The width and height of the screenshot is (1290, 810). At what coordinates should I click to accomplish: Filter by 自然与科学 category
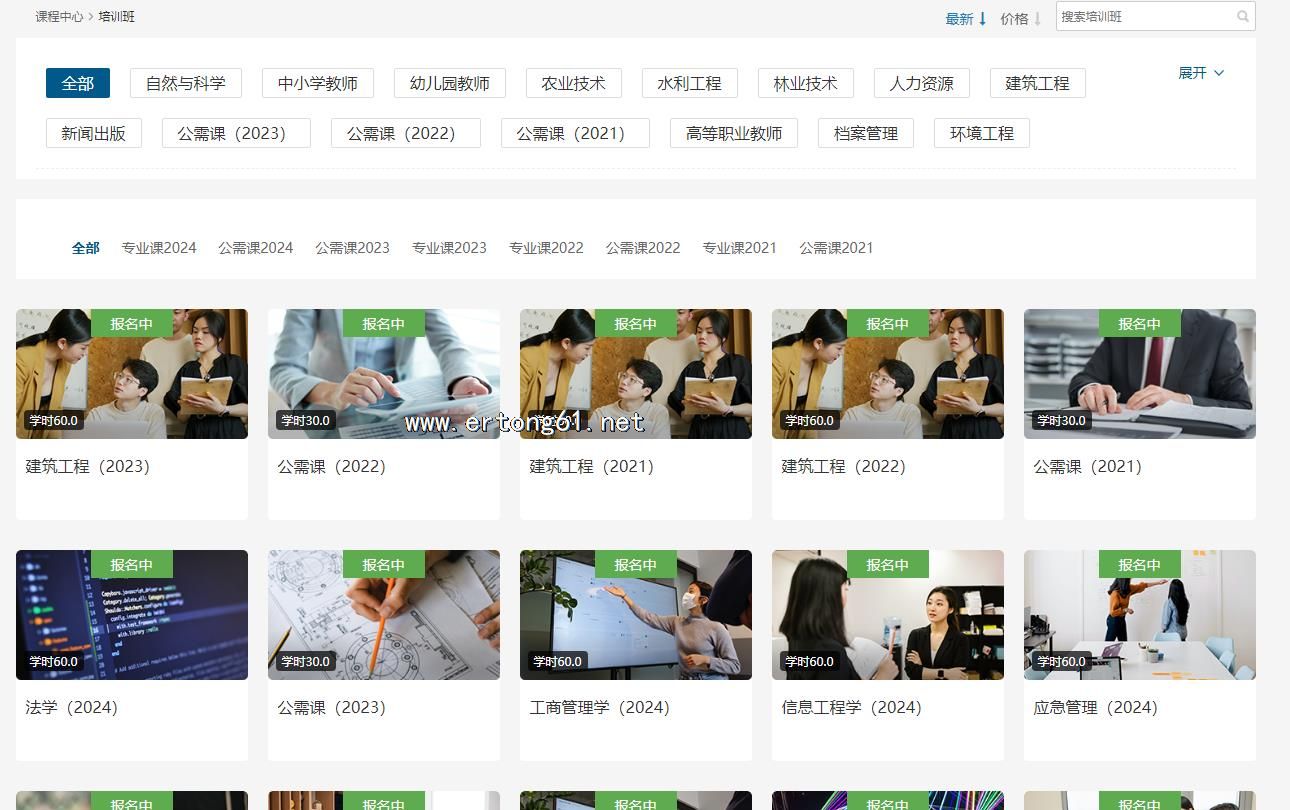(x=185, y=83)
